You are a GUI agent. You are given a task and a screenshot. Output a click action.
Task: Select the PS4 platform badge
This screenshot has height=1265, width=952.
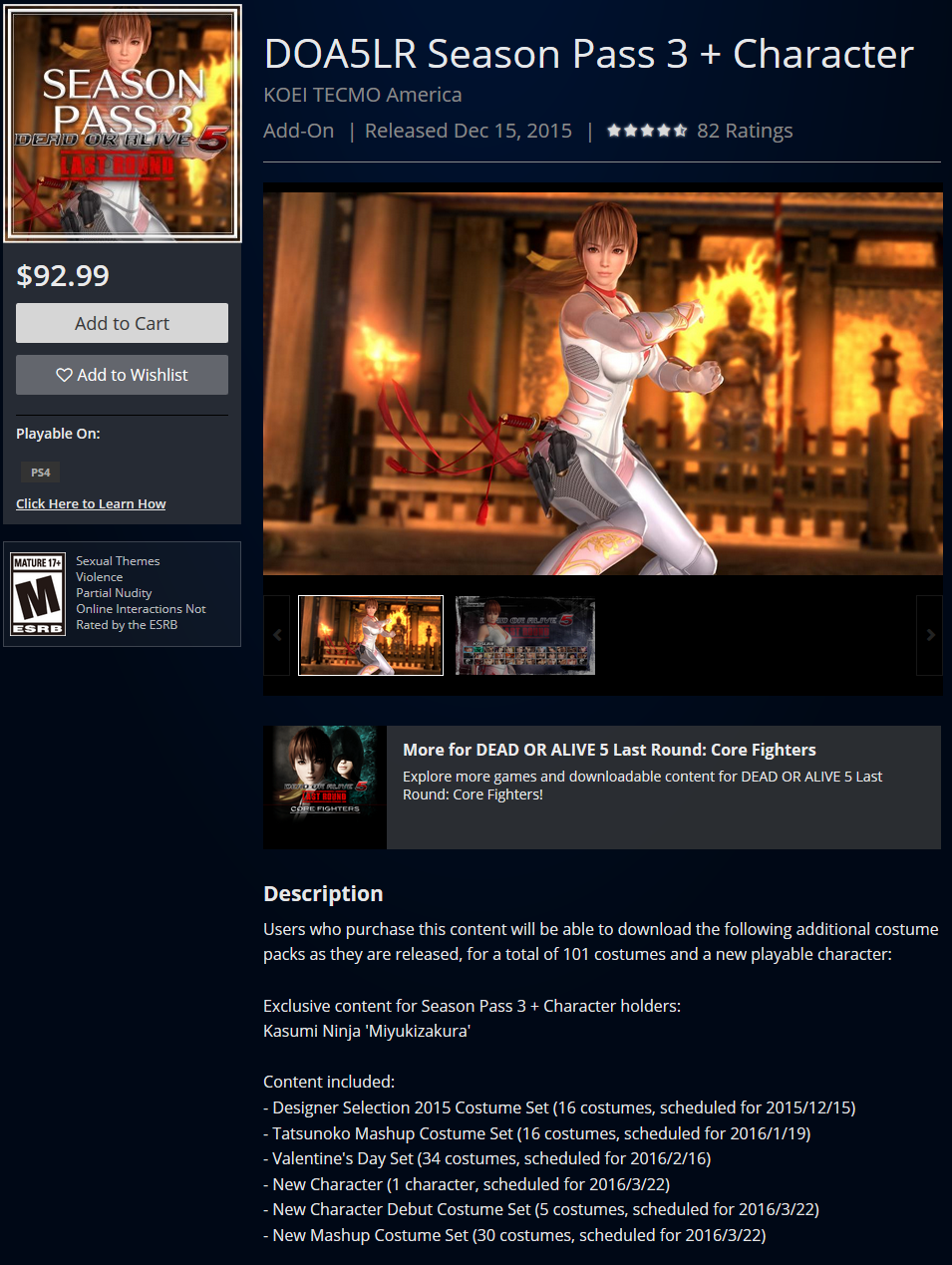[x=40, y=472]
